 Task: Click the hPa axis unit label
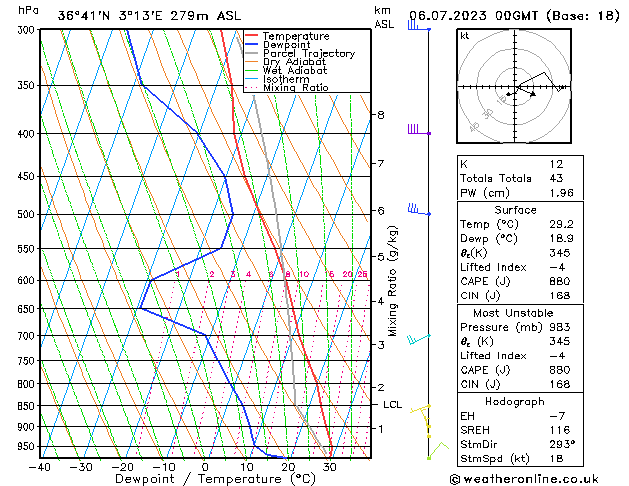[x=28, y=10]
